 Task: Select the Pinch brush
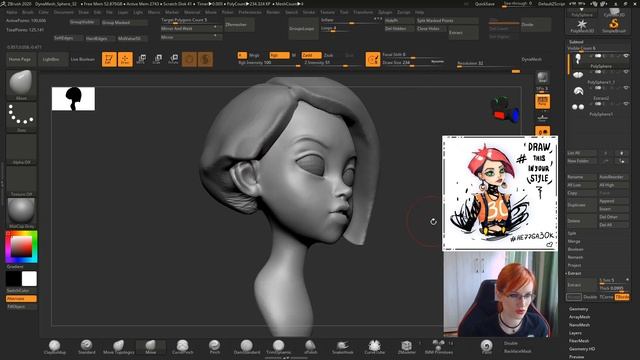pos(214,347)
